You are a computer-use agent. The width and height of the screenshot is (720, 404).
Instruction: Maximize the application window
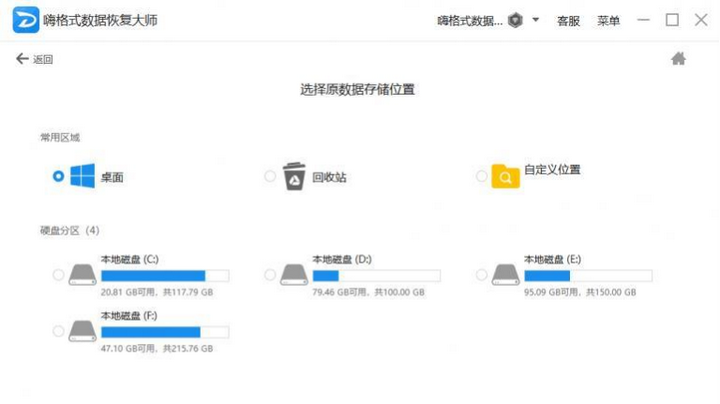672,20
